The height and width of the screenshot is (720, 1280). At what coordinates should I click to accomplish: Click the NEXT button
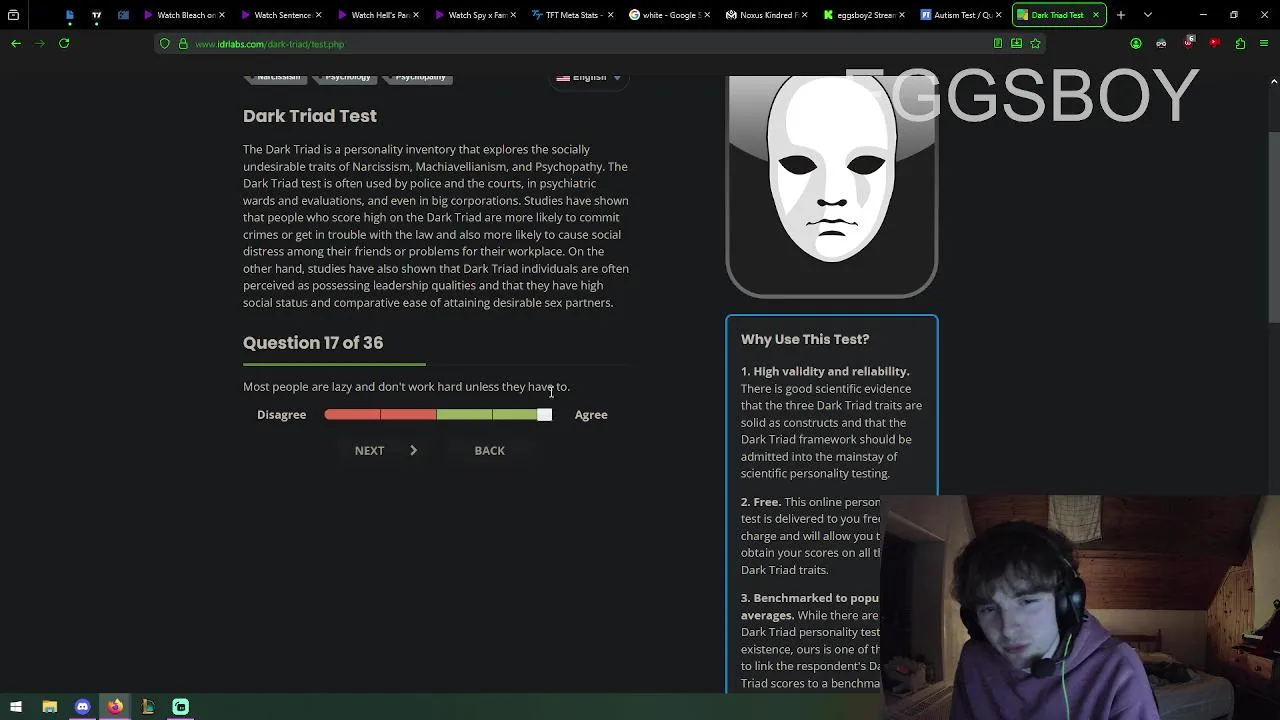[x=385, y=450]
